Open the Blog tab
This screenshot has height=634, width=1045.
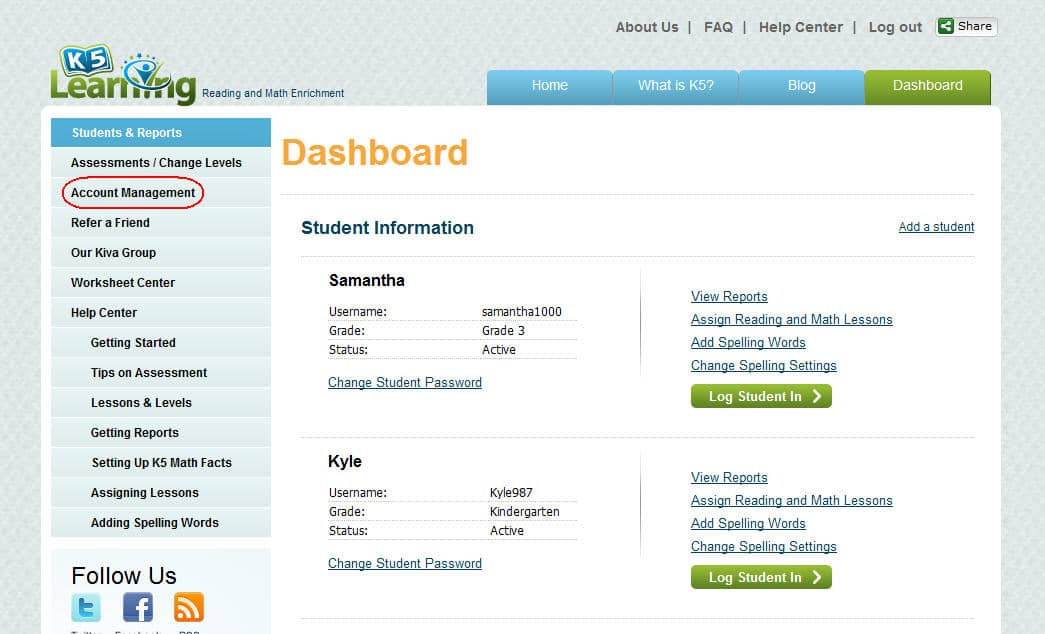(x=801, y=87)
